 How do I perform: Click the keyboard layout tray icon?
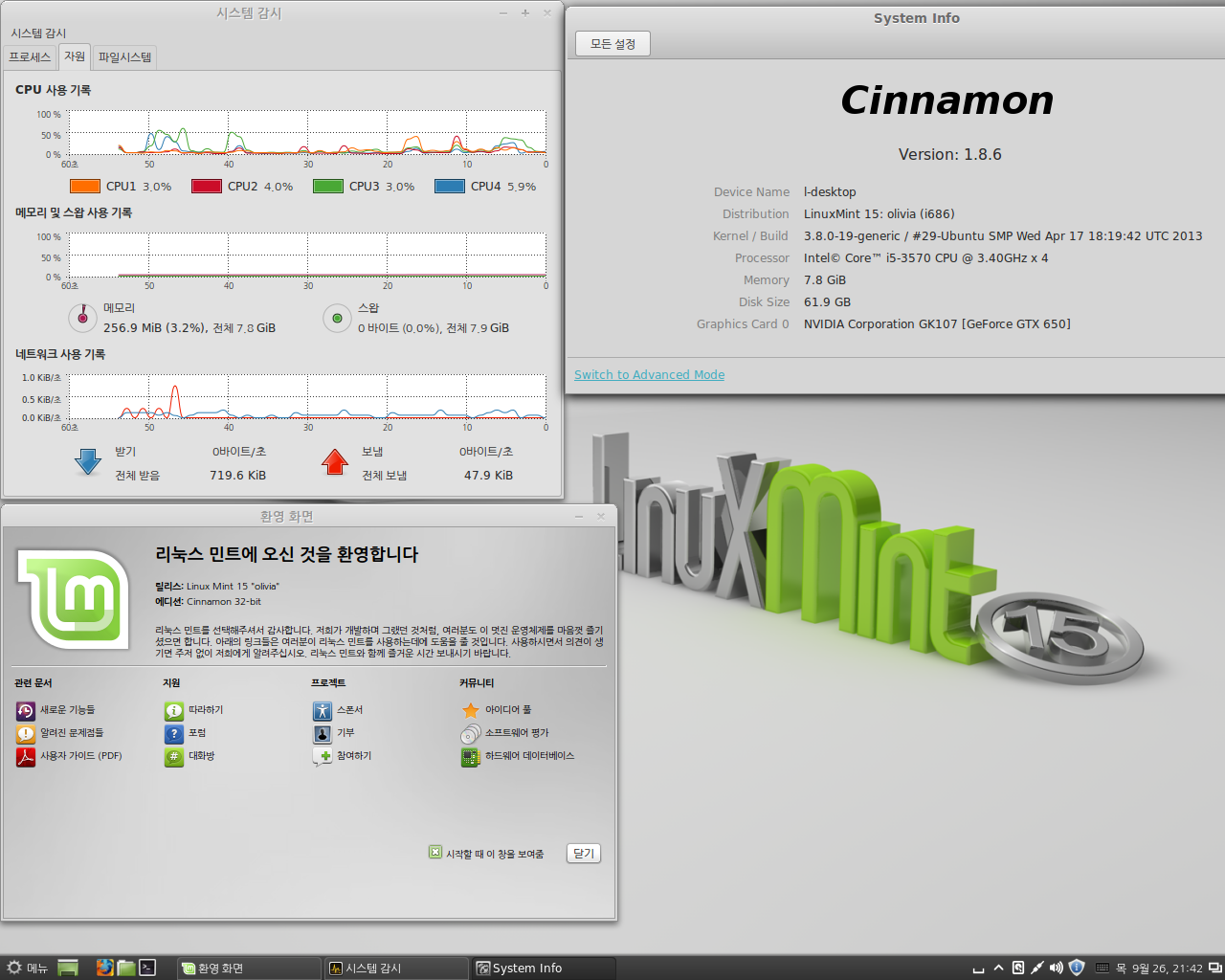(x=1102, y=968)
